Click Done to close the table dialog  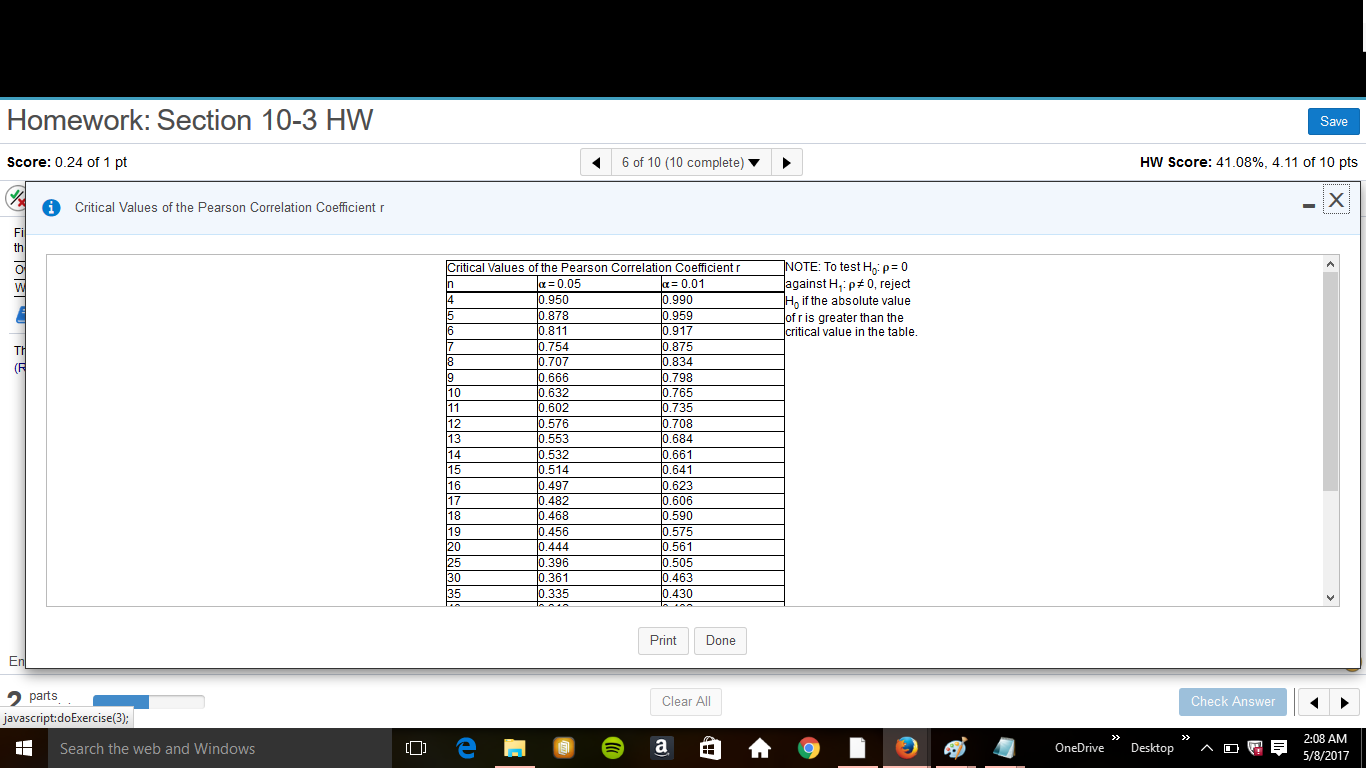click(x=720, y=640)
